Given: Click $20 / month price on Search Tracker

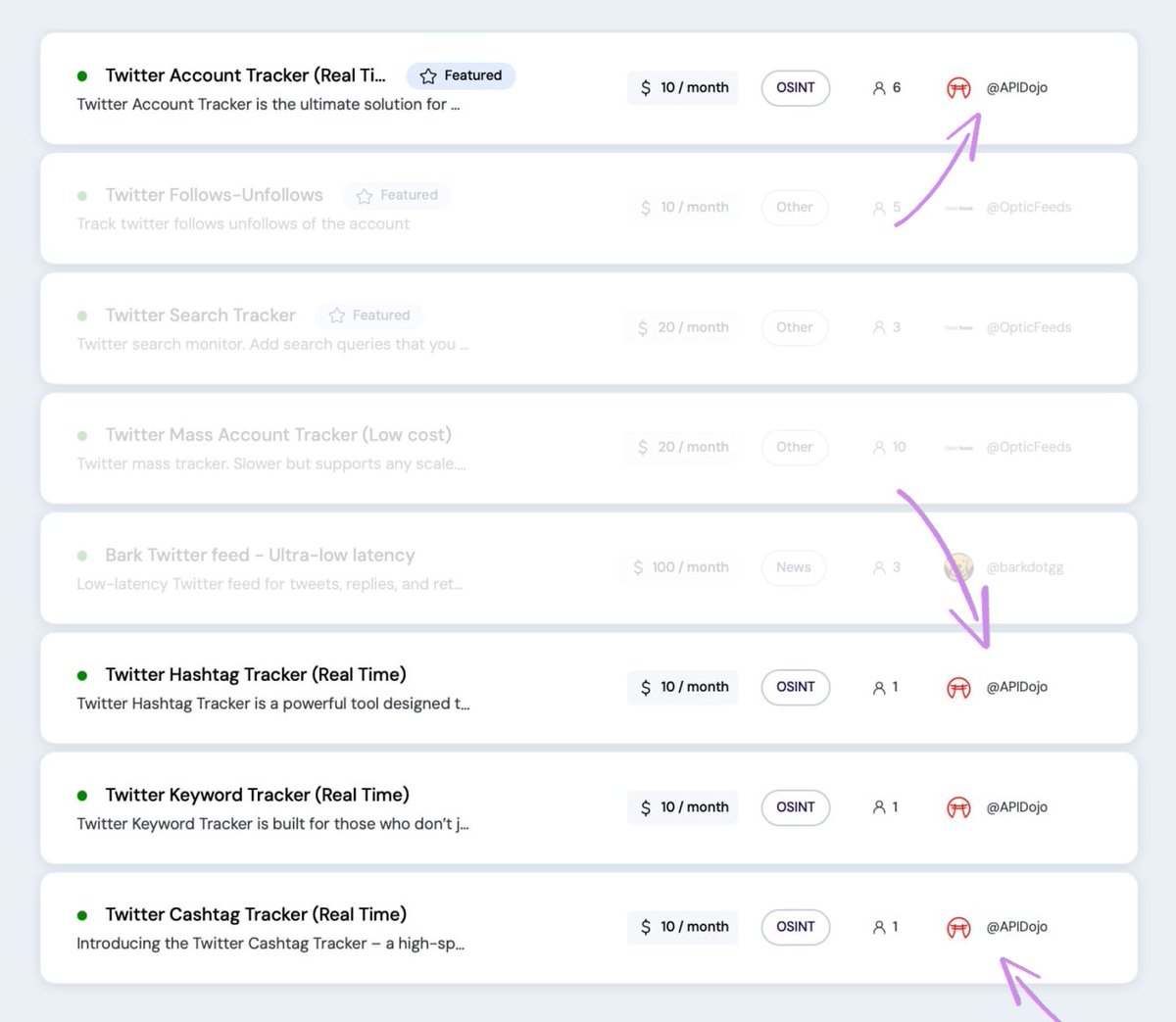Looking at the screenshot, I should [x=683, y=328].
